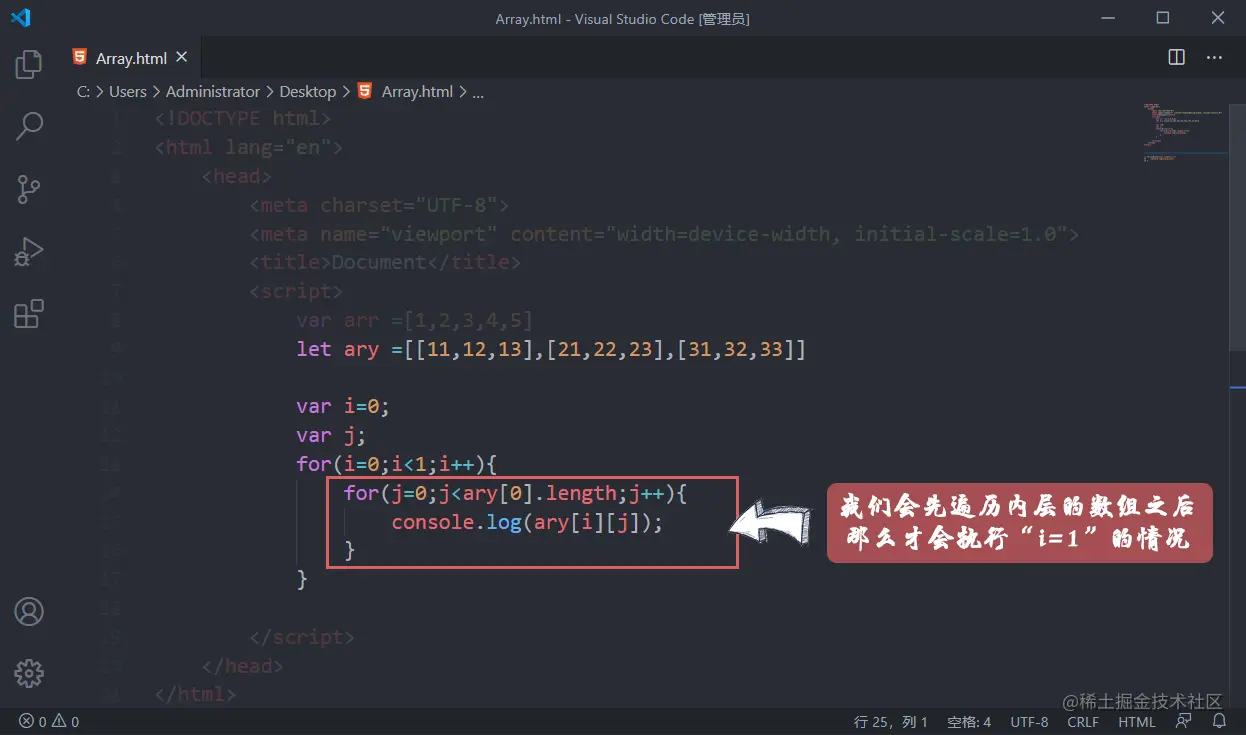
Task: Change the CRLF end of line sequence
Action: click(x=1083, y=721)
